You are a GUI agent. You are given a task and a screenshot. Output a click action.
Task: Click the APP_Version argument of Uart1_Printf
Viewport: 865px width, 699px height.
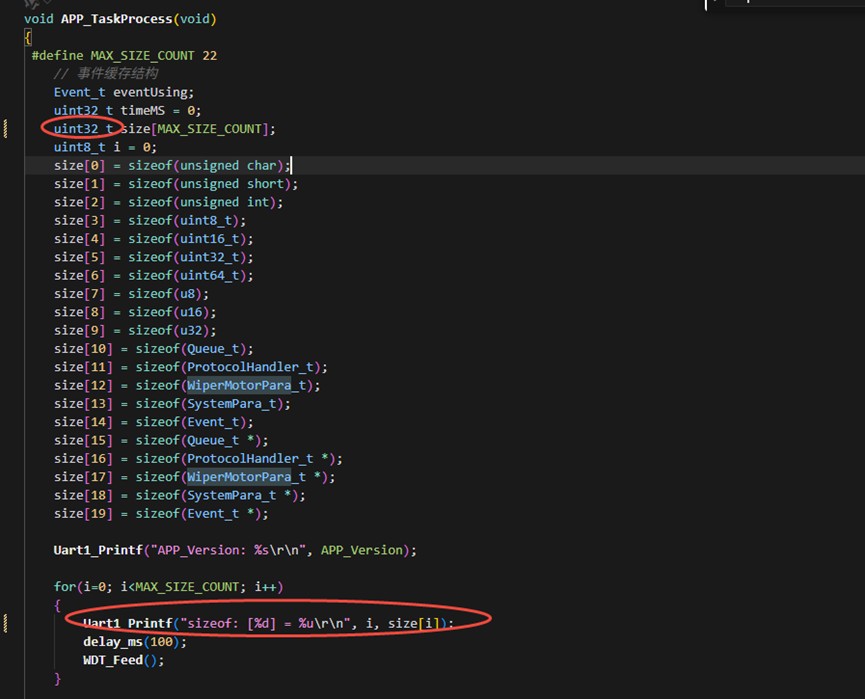(362, 550)
